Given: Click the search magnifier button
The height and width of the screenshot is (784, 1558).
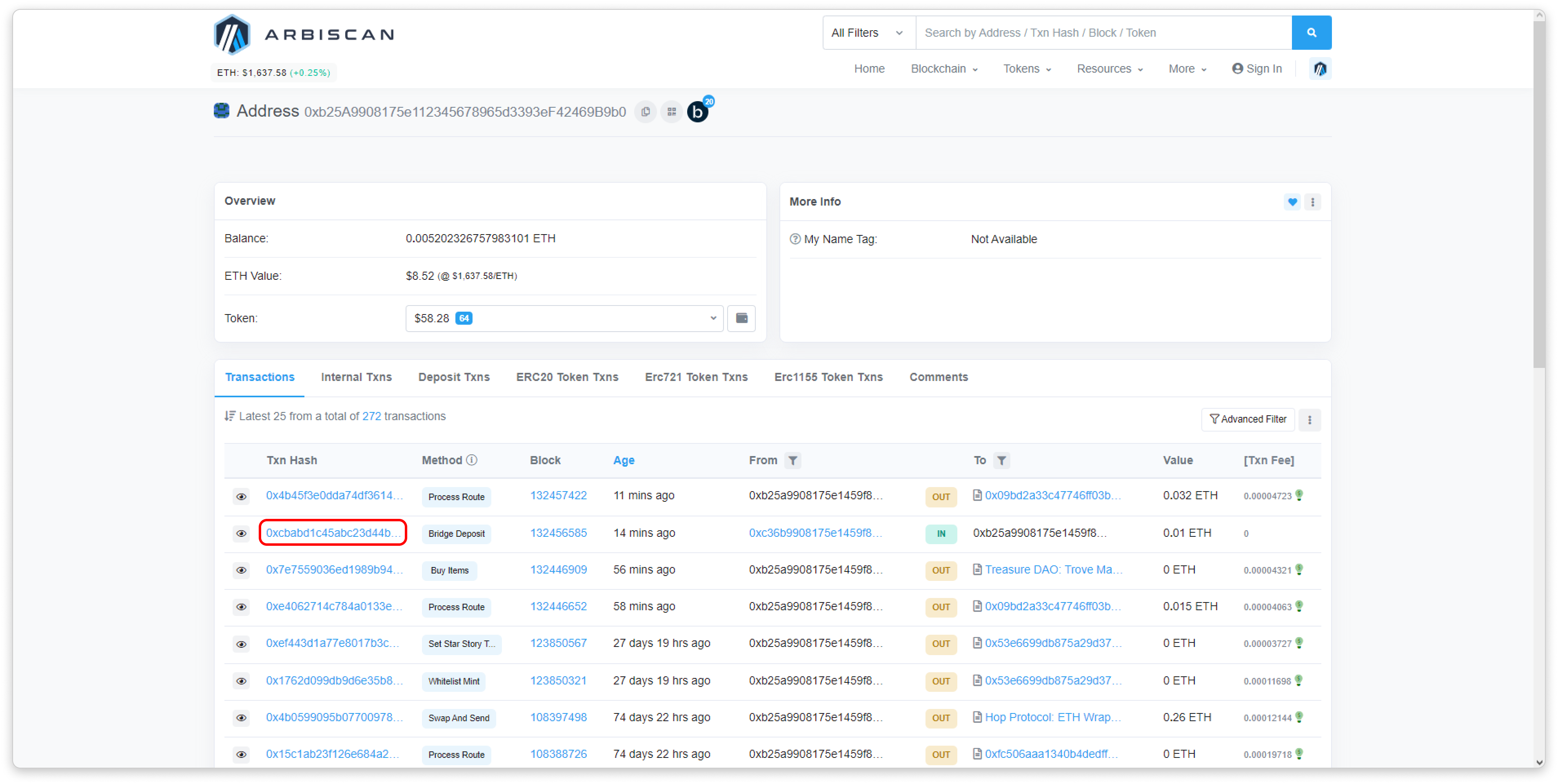Looking at the screenshot, I should click(1311, 33).
